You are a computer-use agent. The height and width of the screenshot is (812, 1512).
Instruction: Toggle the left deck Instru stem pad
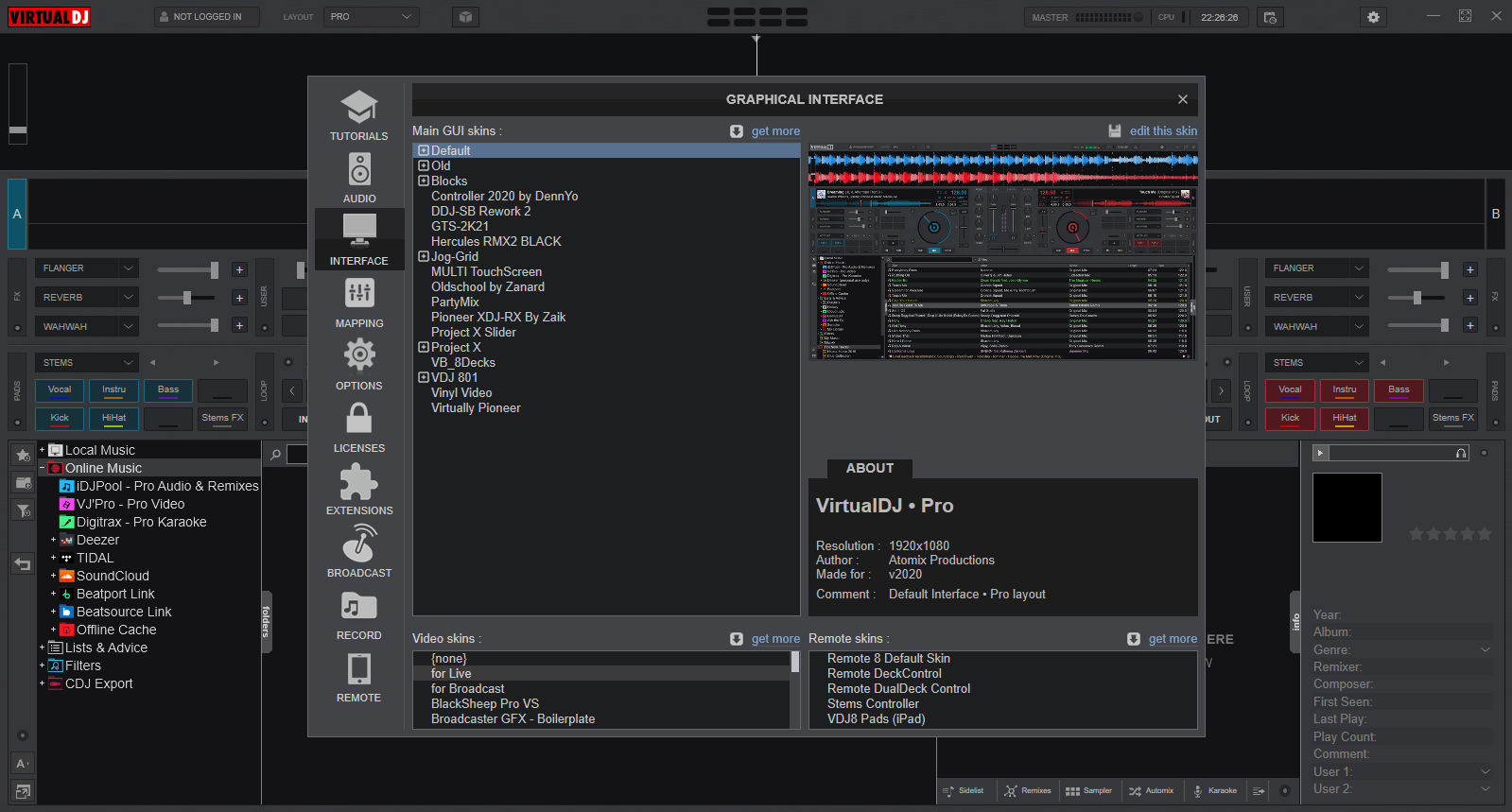pyautogui.click(x=114, y=390)
